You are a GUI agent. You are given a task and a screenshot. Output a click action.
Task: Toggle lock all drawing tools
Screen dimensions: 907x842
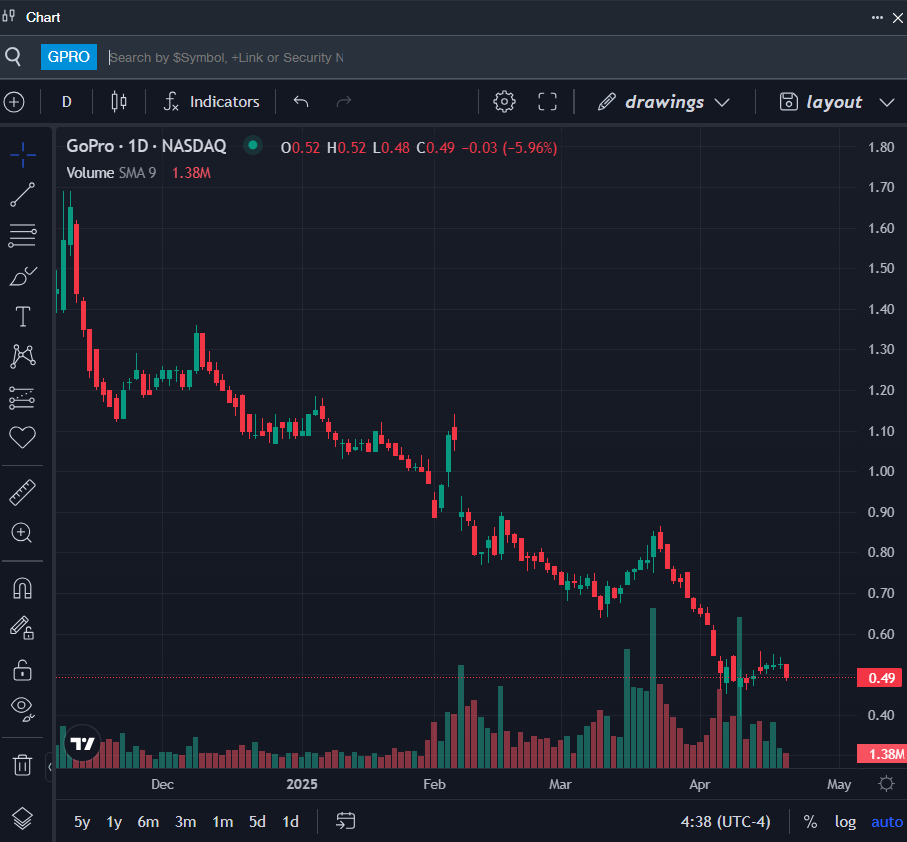tap(23, 670)
